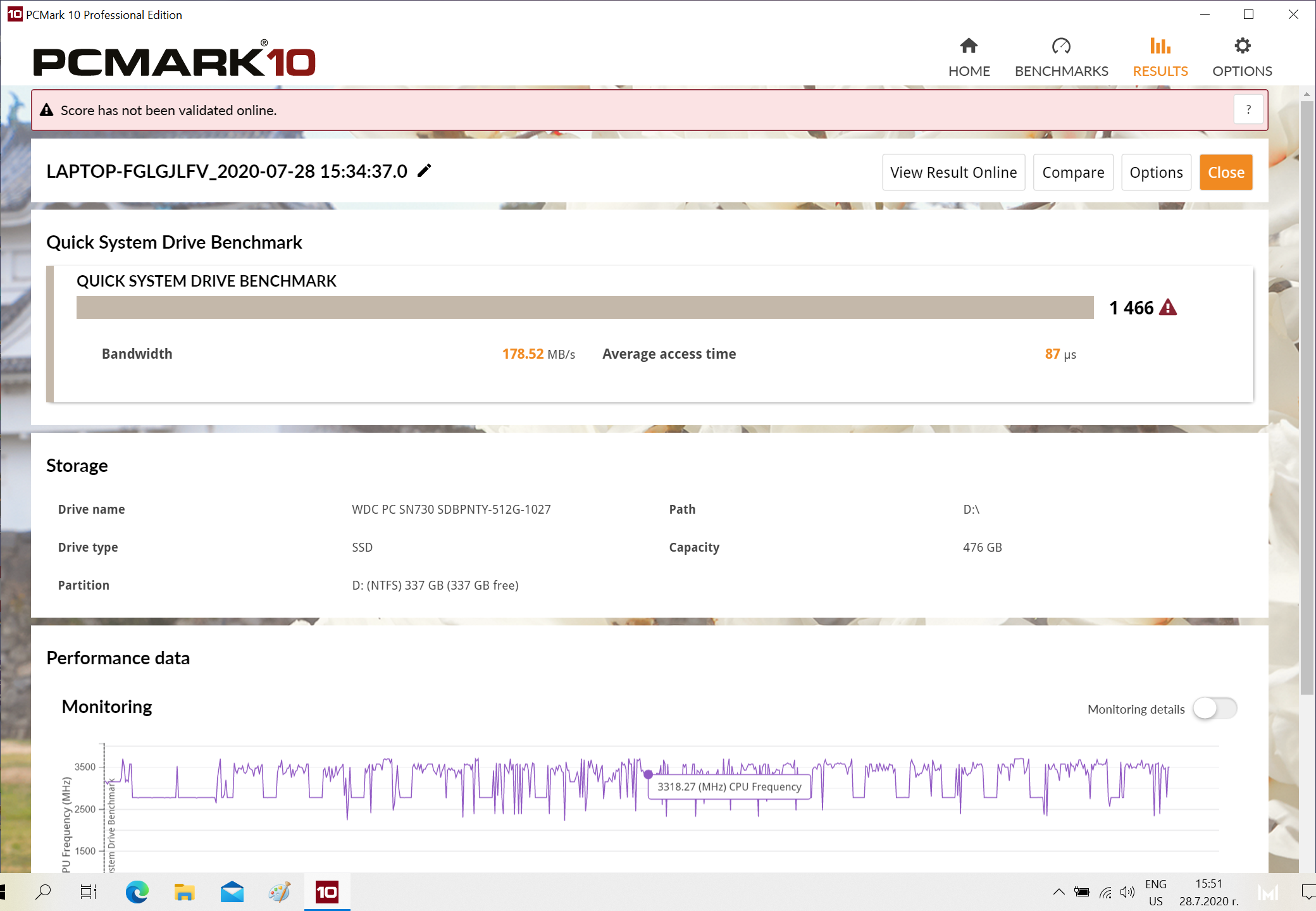Click the Storage section heading
The image size is (1316, 911).
click(77, 466)
